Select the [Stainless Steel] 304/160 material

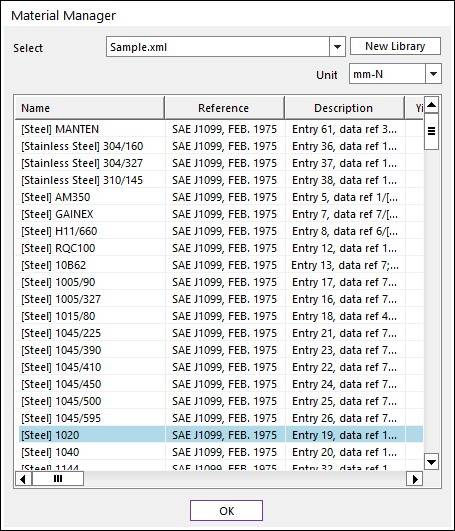tap(82, 146)
